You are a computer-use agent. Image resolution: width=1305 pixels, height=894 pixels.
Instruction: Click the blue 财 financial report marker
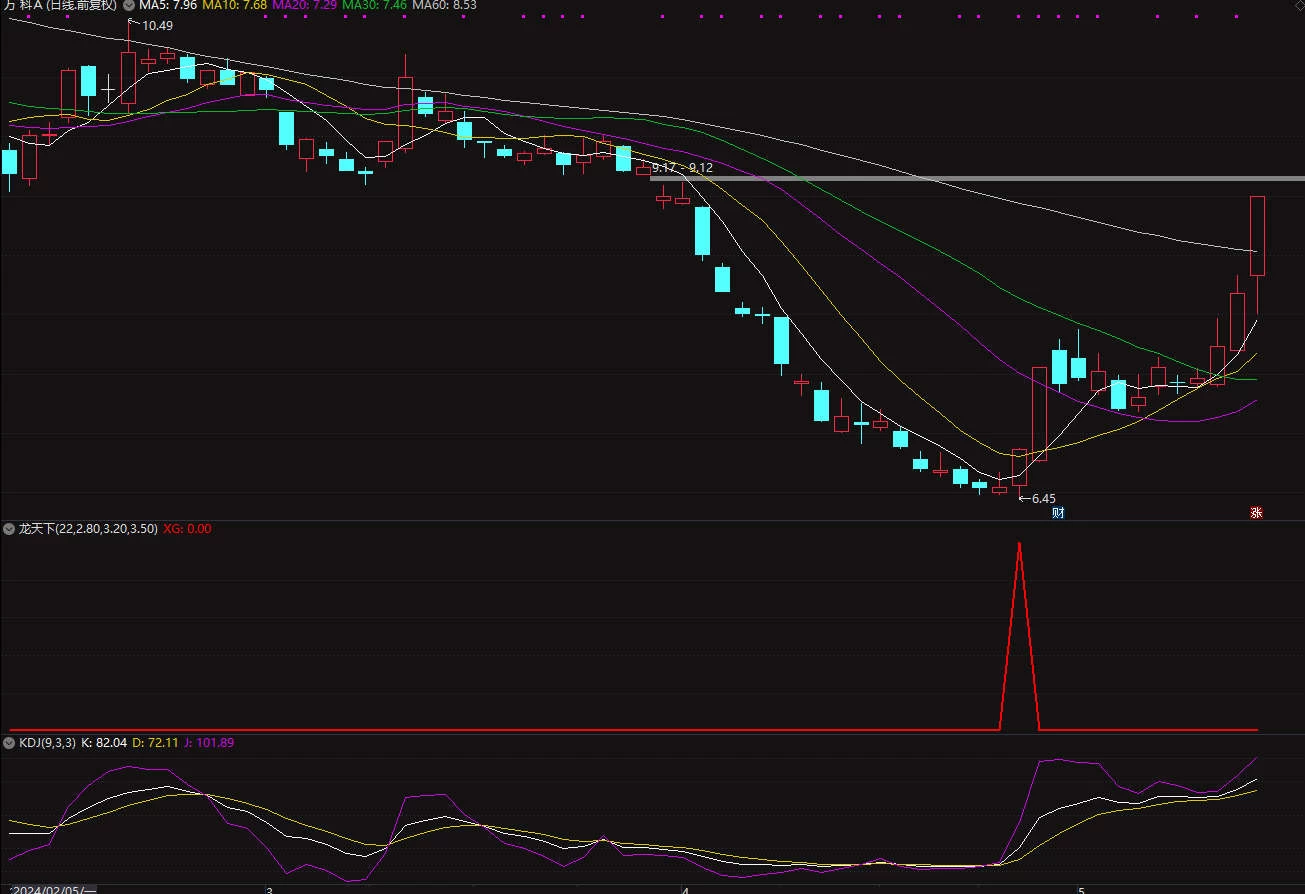coord(1058,513)
